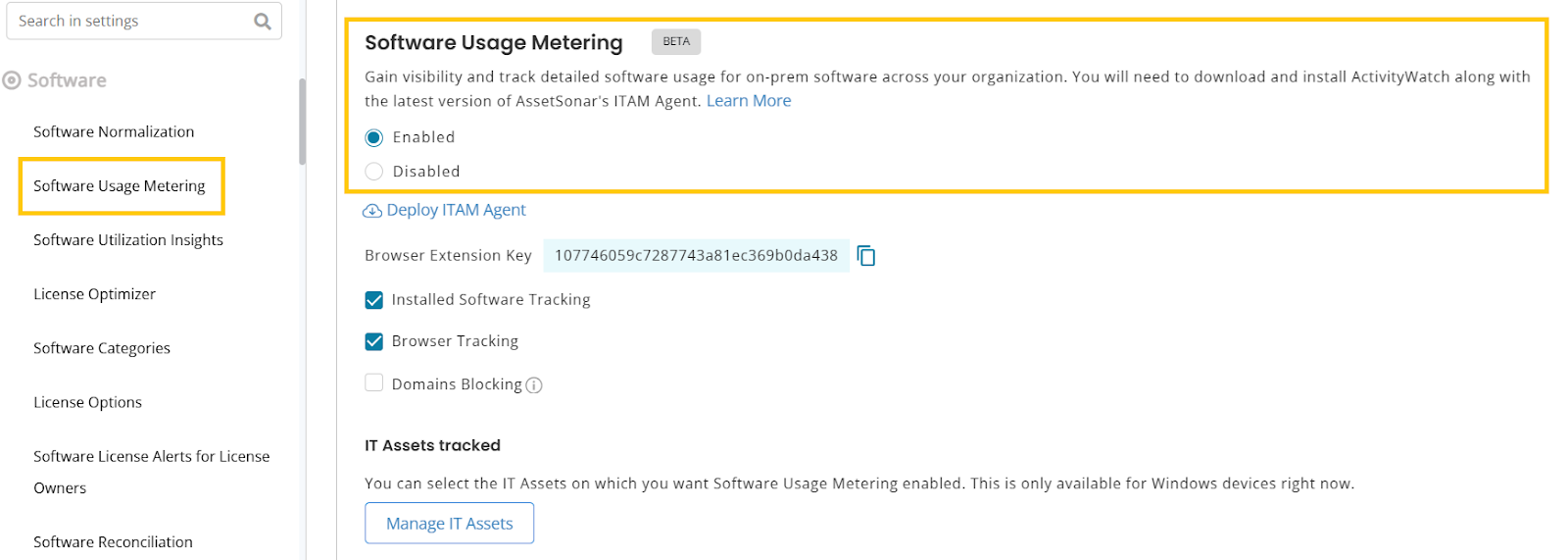Image resolution: width=1568 pixels, height=560 pixels.
Task: Click the Domains Blocking info icon
Action: [534, 385]
